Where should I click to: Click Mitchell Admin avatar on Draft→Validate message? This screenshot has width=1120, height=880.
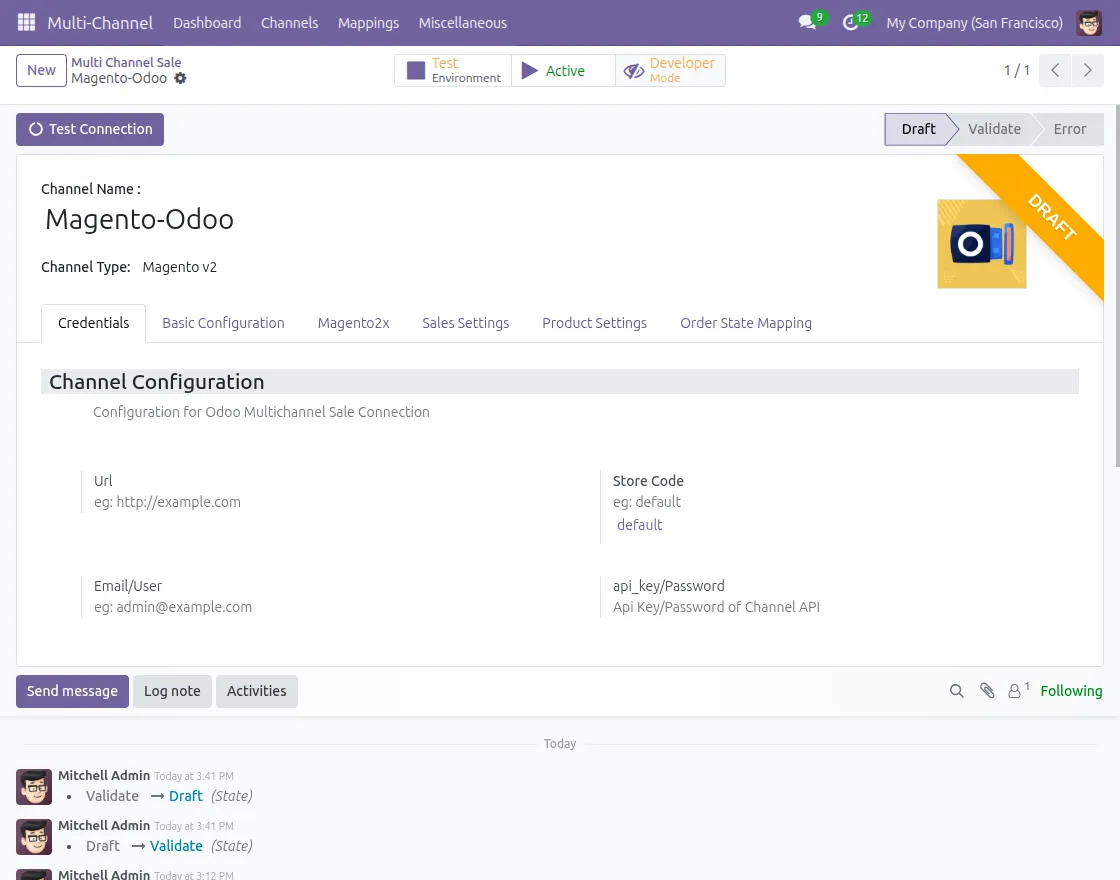click(34, 836)
